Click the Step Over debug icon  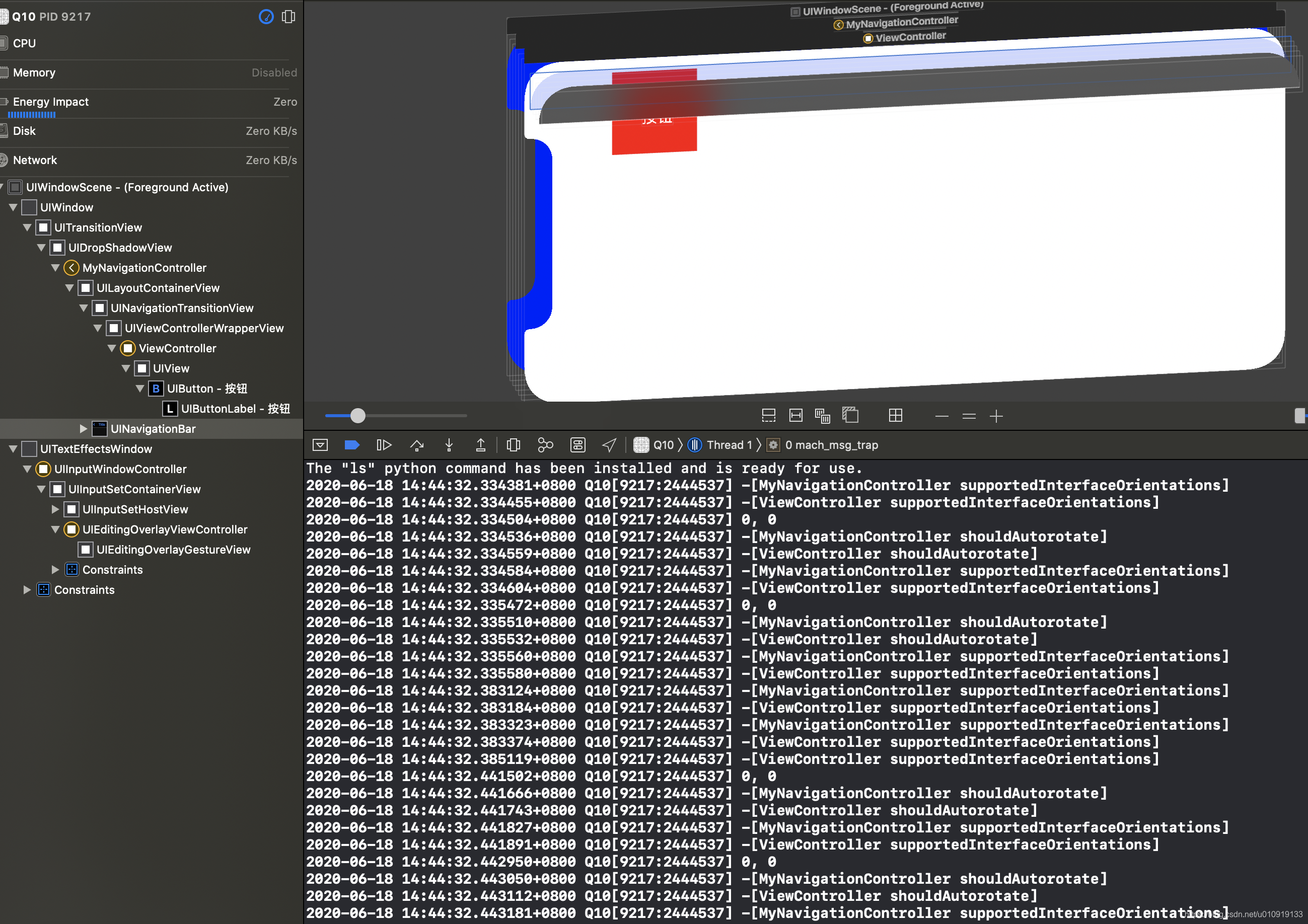tap(416, 445)
